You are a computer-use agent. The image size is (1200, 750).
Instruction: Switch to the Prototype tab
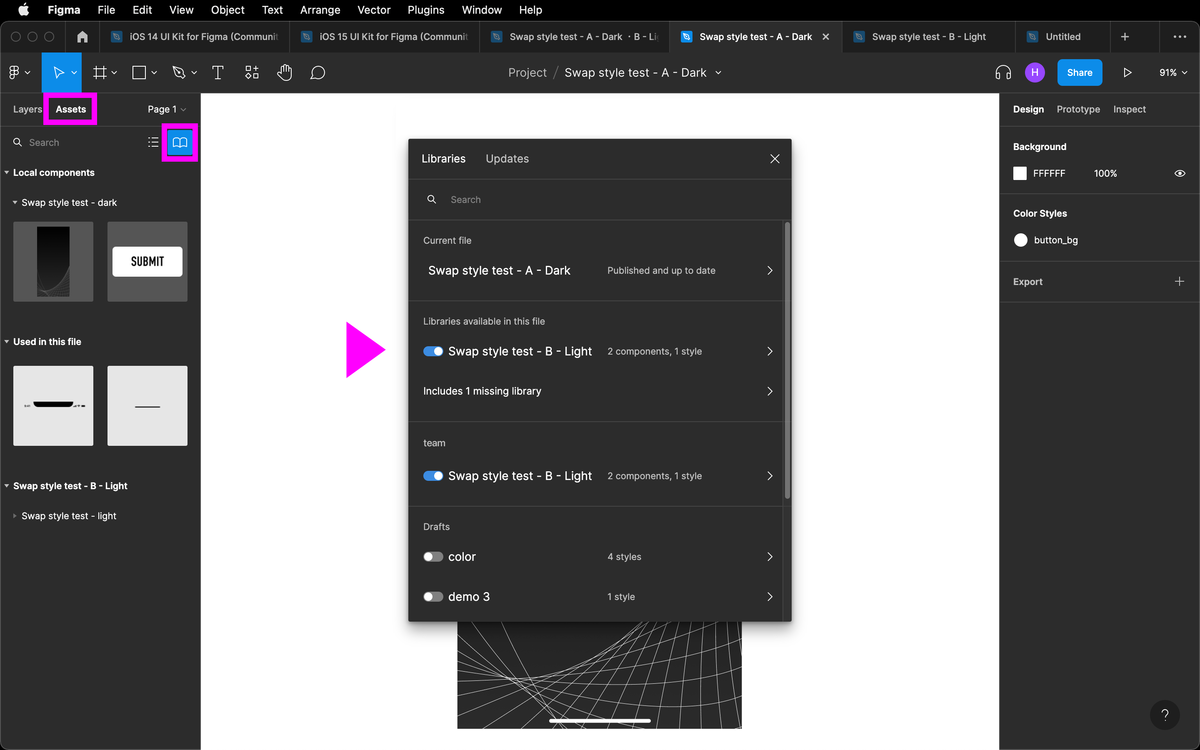point(1078,110)
